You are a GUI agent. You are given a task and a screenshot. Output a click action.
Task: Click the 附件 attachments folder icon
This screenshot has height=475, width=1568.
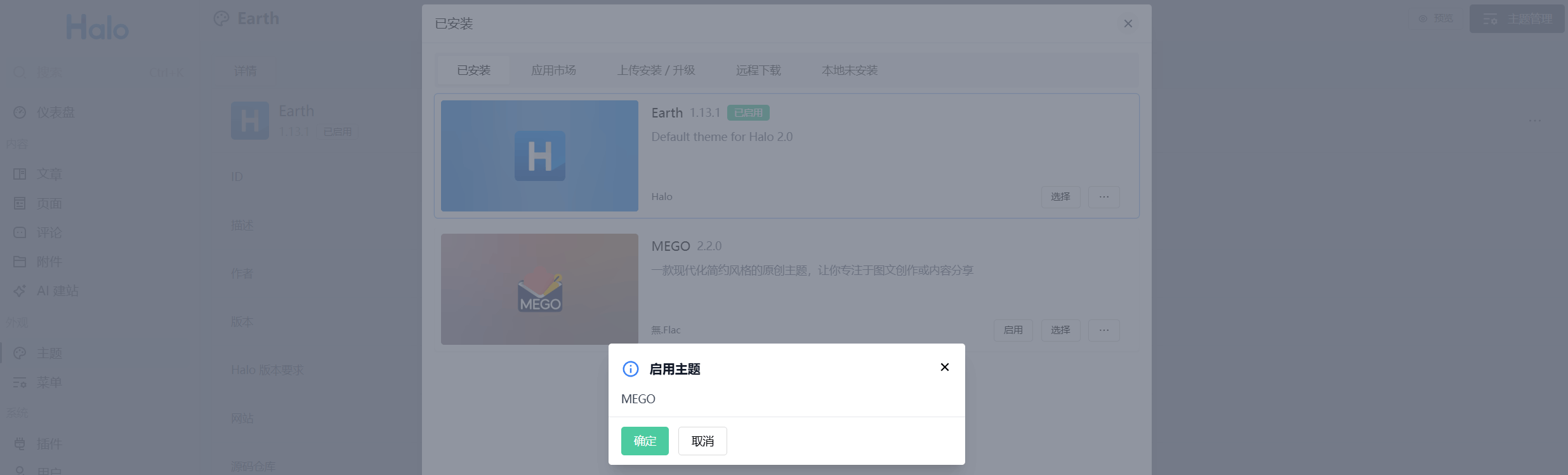click(x=20, y=262)
